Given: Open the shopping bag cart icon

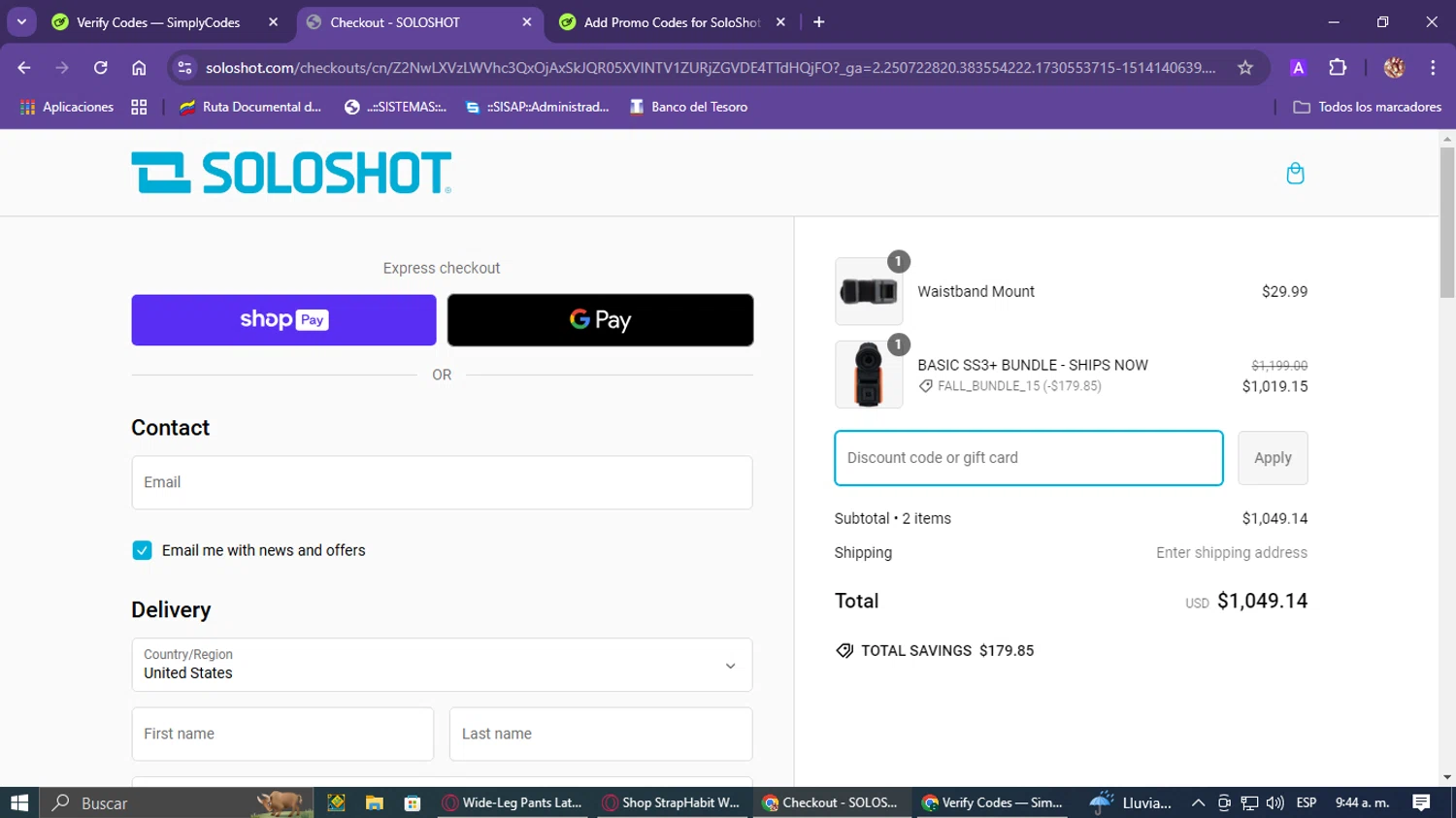Looking at the screenshot, I should [x=1295, y=174].
